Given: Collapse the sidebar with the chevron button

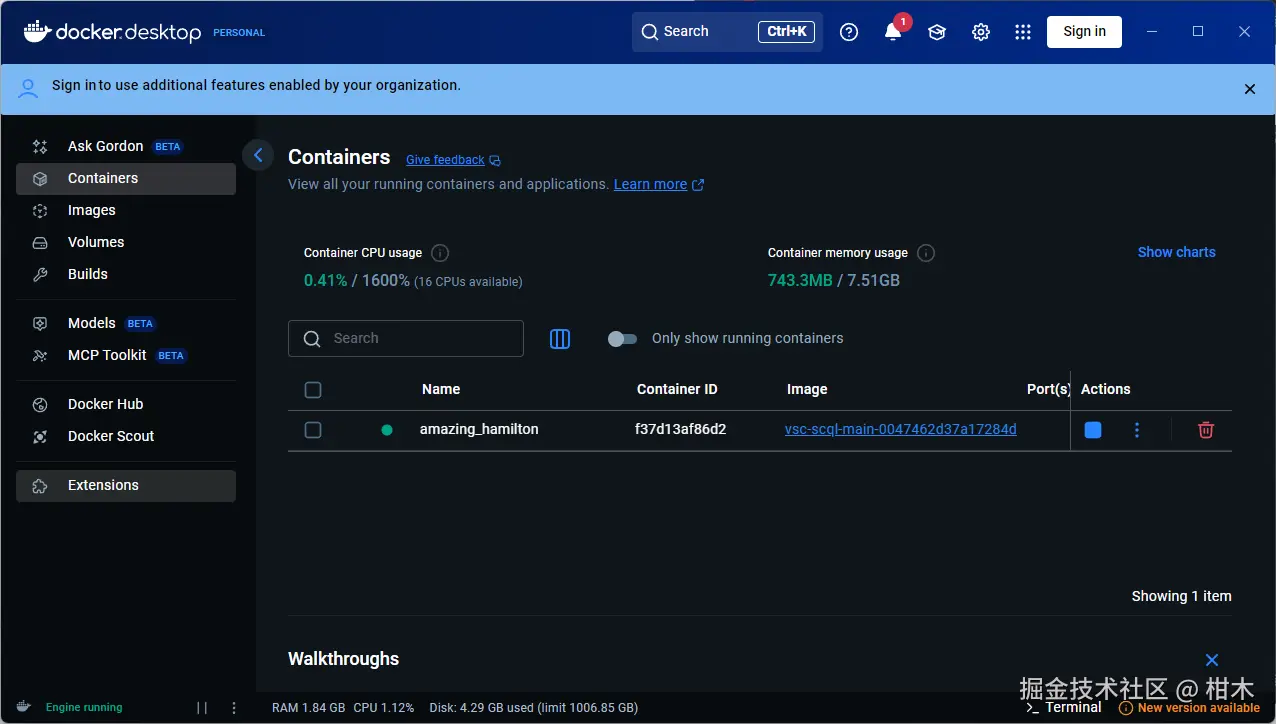Looking at the screenshot, I should 258,155.
